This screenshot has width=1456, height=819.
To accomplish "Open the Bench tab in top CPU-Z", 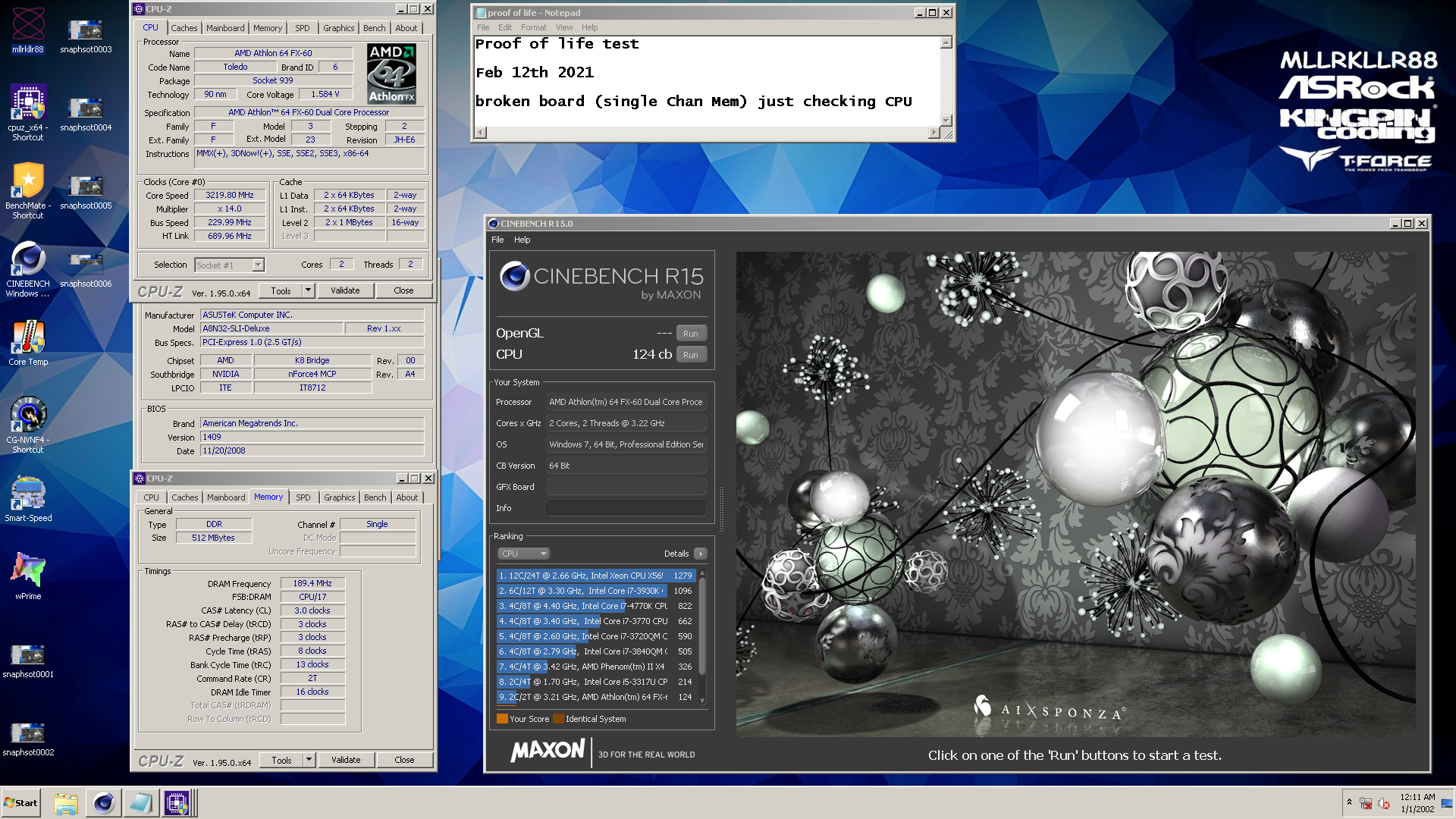I will tap(375, 28).
